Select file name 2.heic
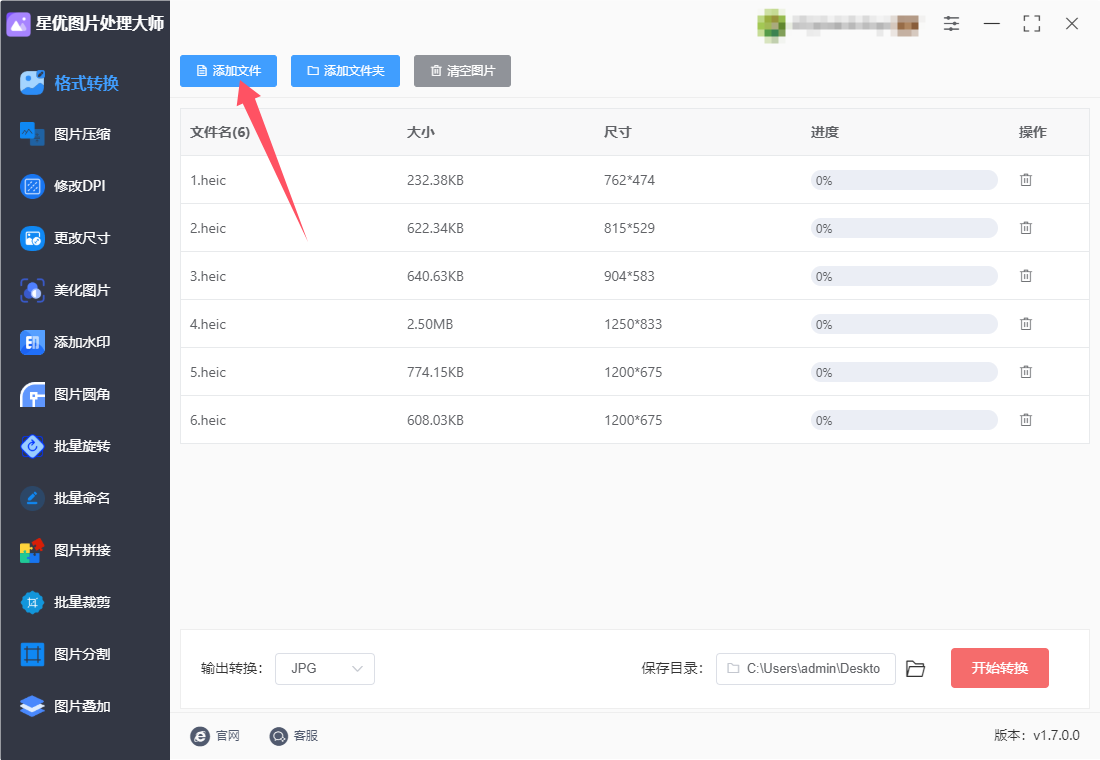 point(208,228)
